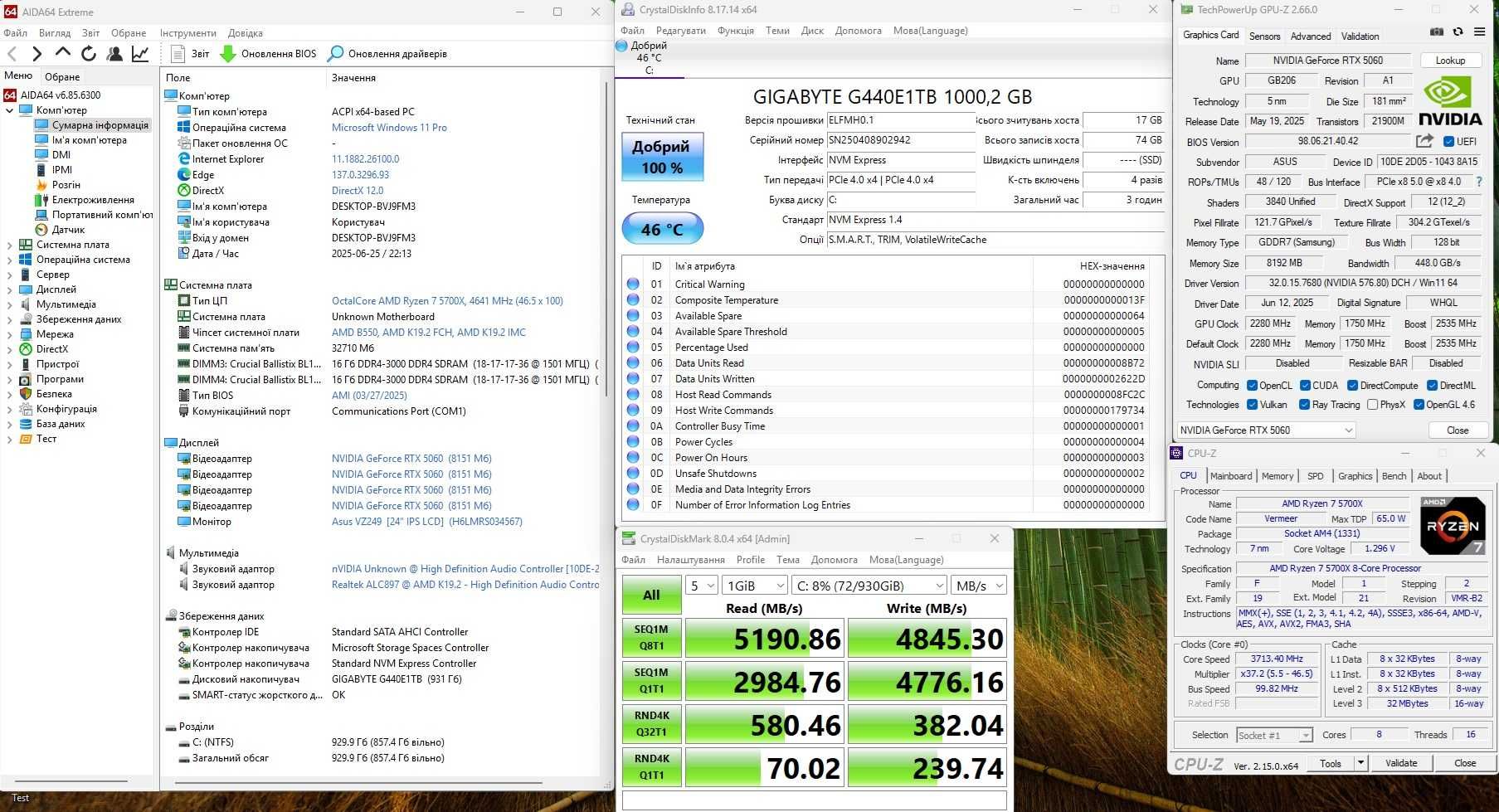Open the drive dropdown C: 8% (72/930GiB)

point(869,586)
